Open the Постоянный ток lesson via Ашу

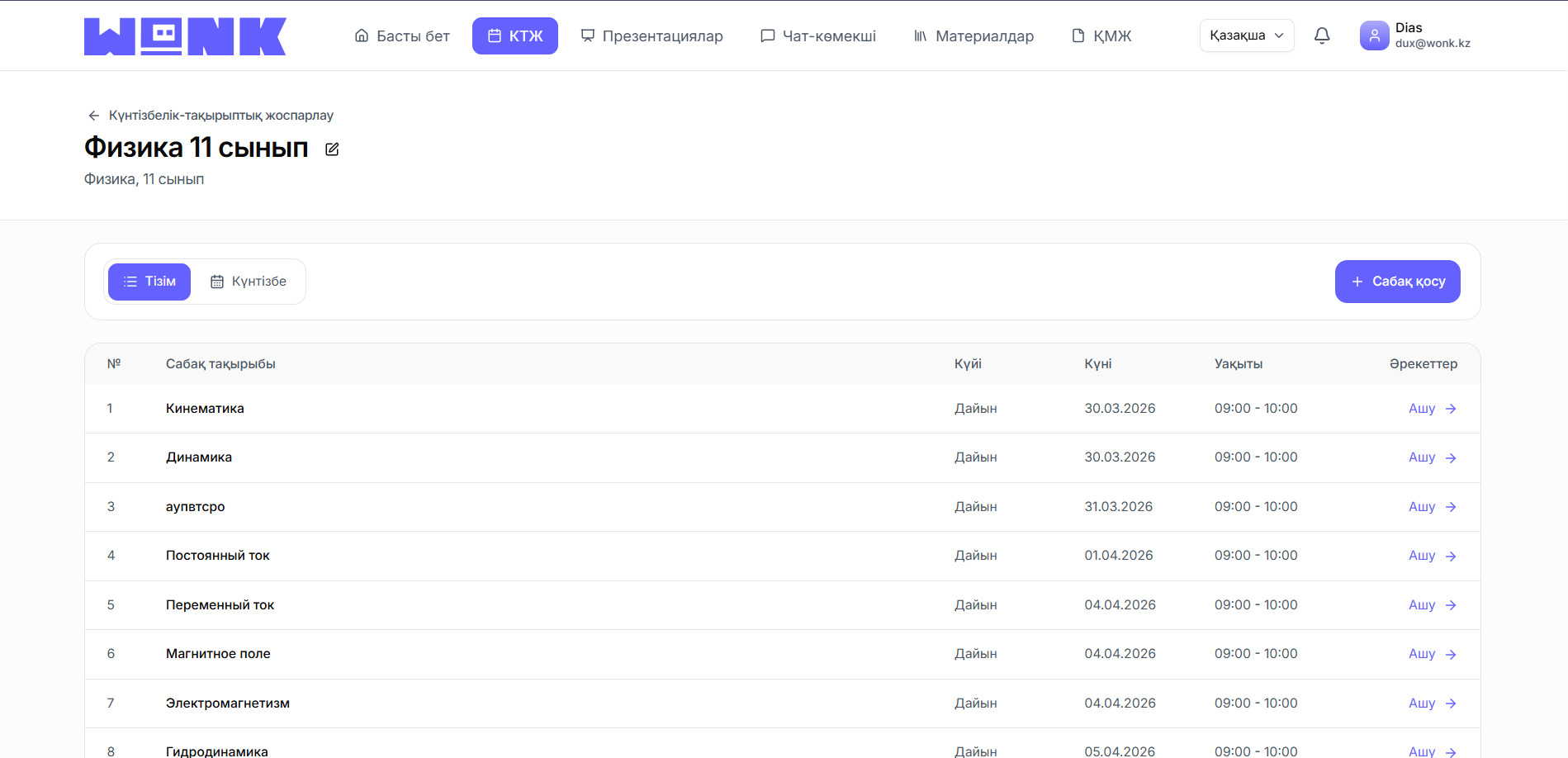pyautogui.click(x=1421, y=556)
